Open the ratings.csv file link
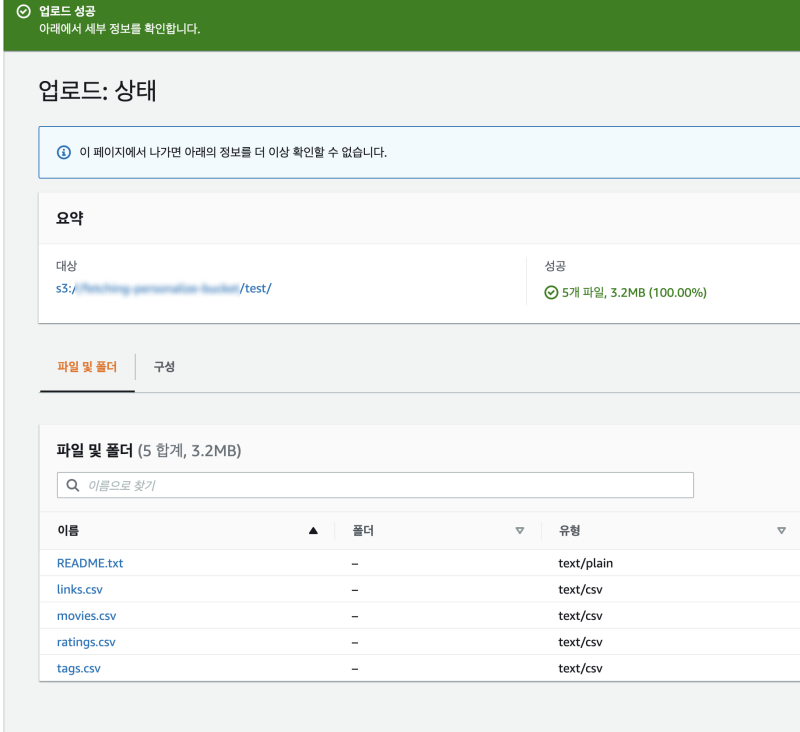 (86, 642)
